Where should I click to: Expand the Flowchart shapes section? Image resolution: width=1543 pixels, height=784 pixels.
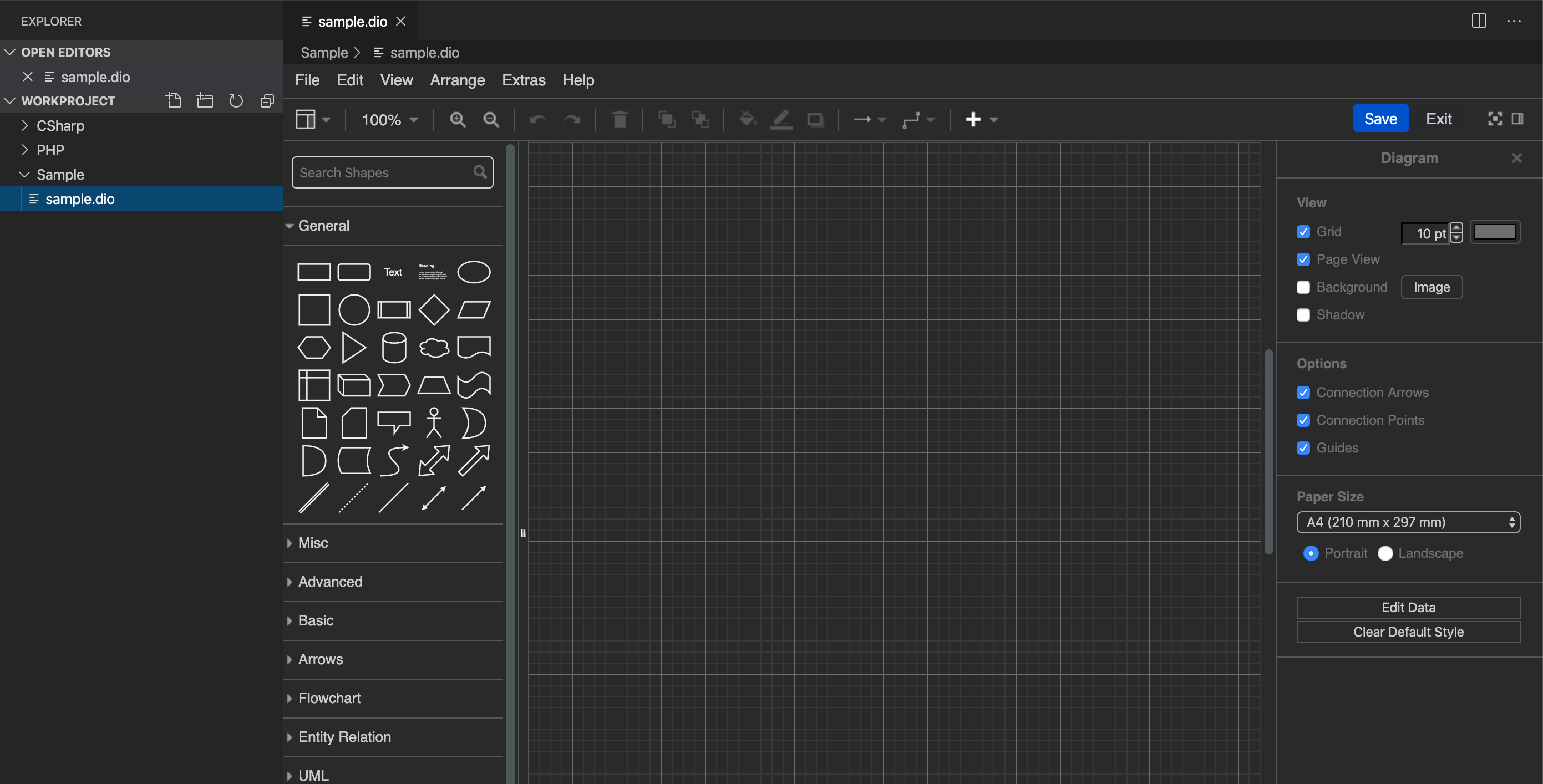click(392, 698)
